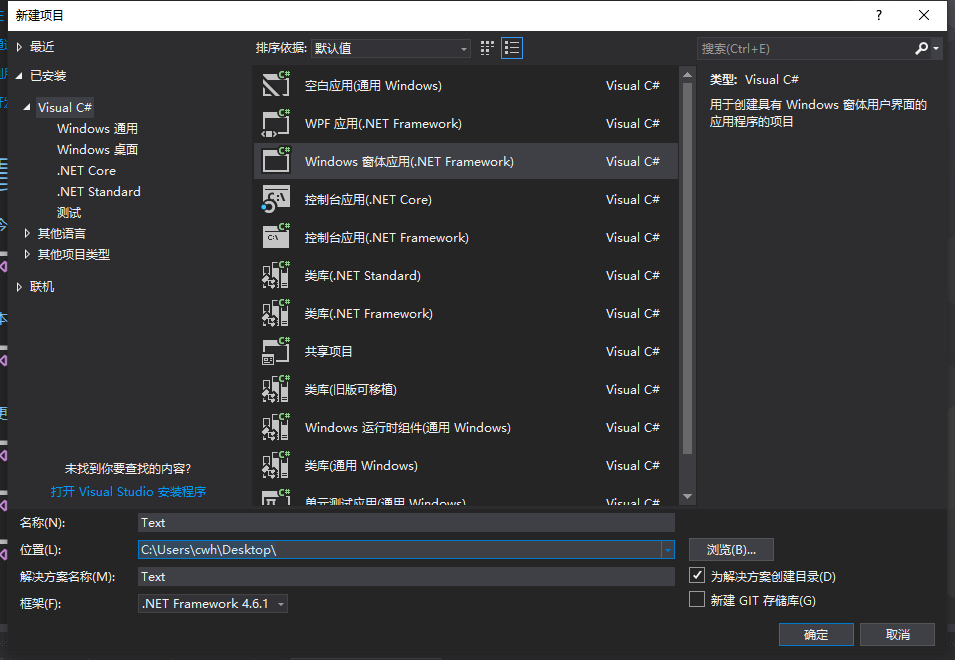
Task: Click the 类库(旧版可移植) template icon
Action: (276, 389)
